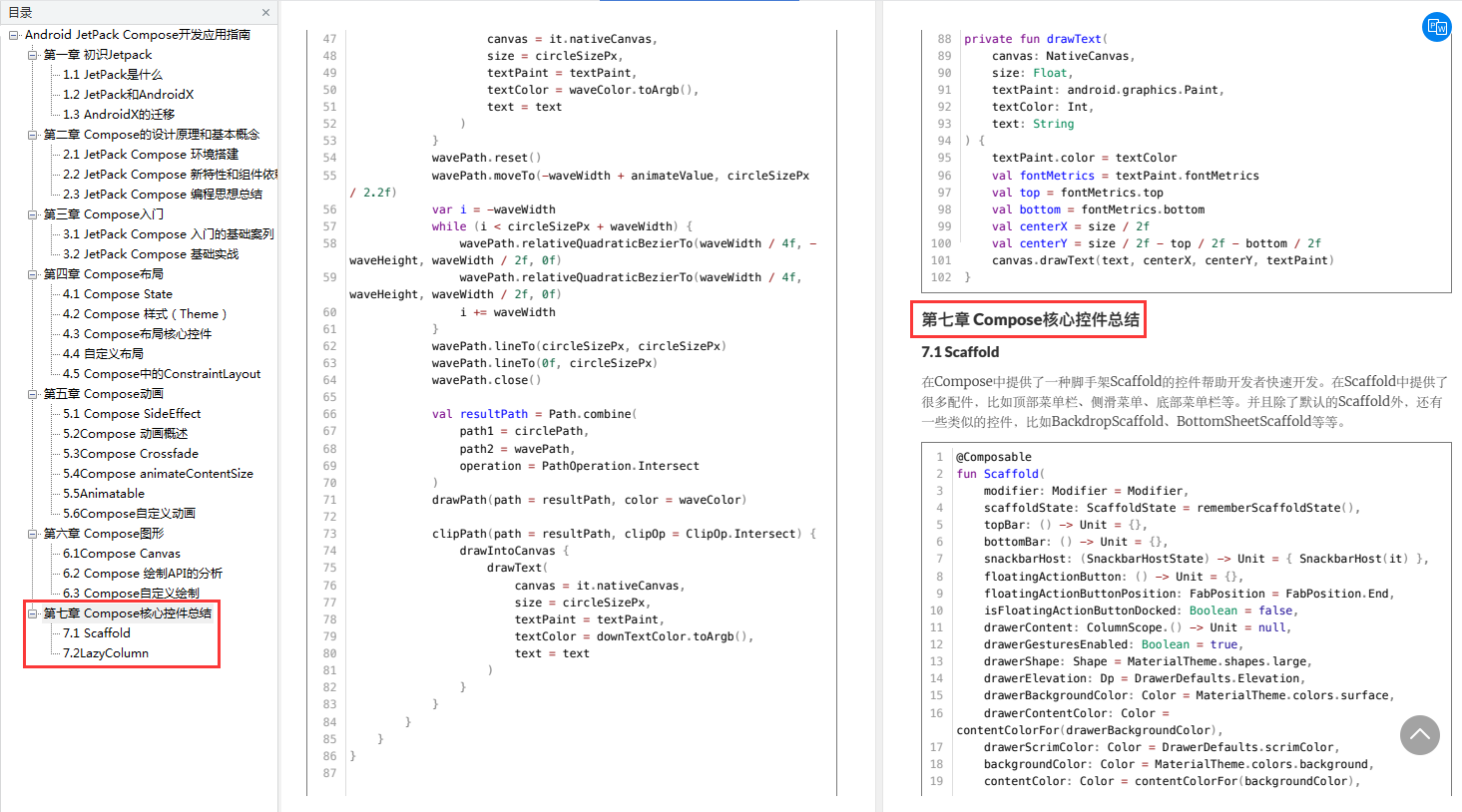Open section 5.1 Compose SideEffect
The image size is (1462, 812).
click(132, 414)
